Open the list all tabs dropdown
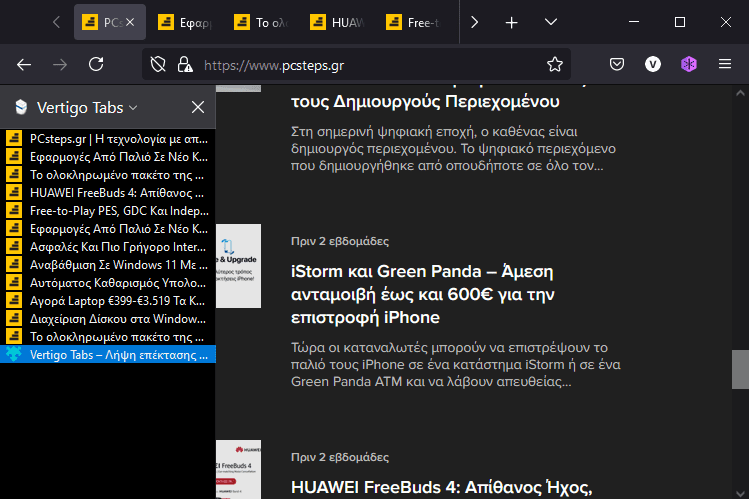 tap(551, 22)
